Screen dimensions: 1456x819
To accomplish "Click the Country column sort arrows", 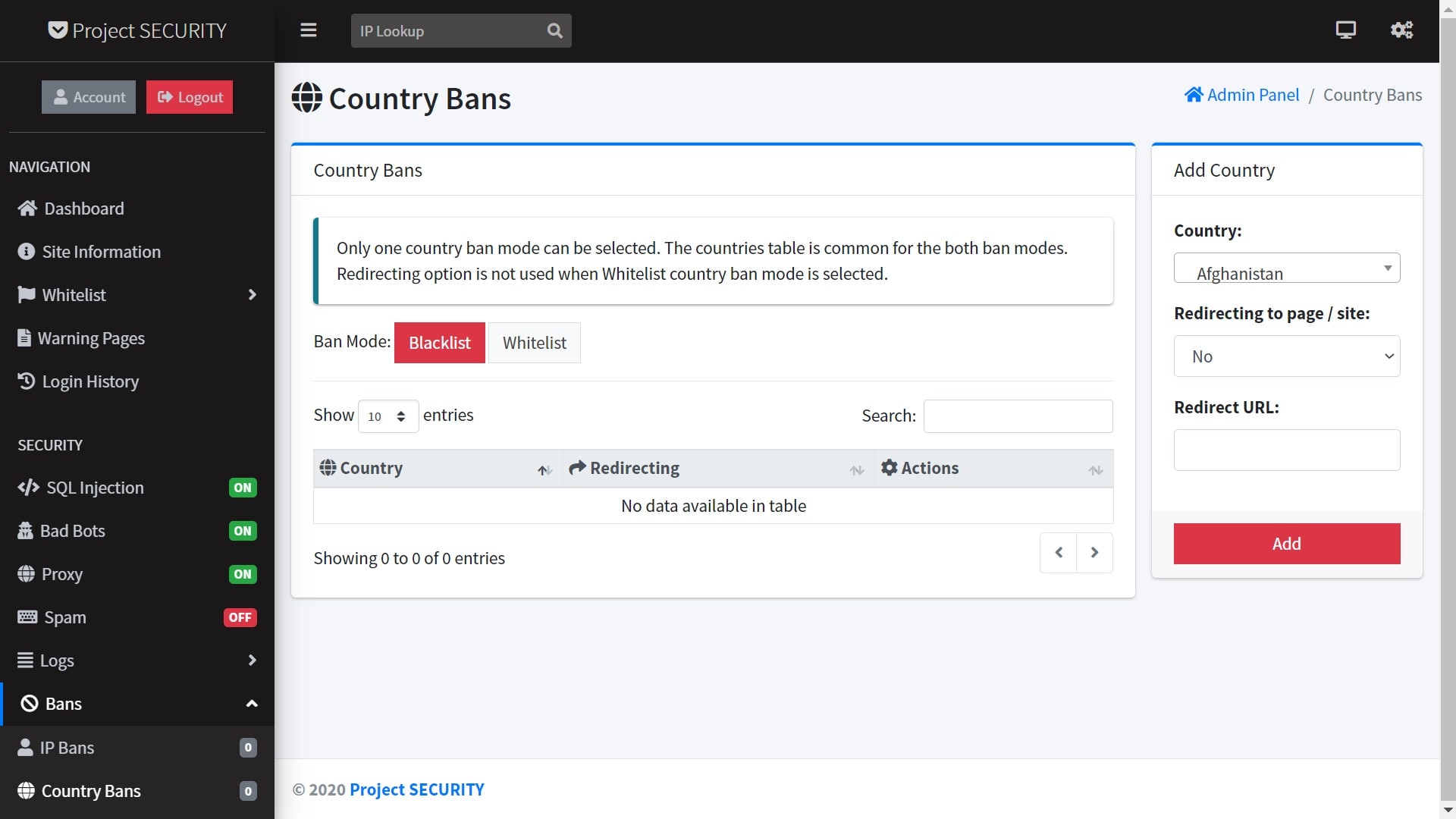I will (x=544, y=470).
